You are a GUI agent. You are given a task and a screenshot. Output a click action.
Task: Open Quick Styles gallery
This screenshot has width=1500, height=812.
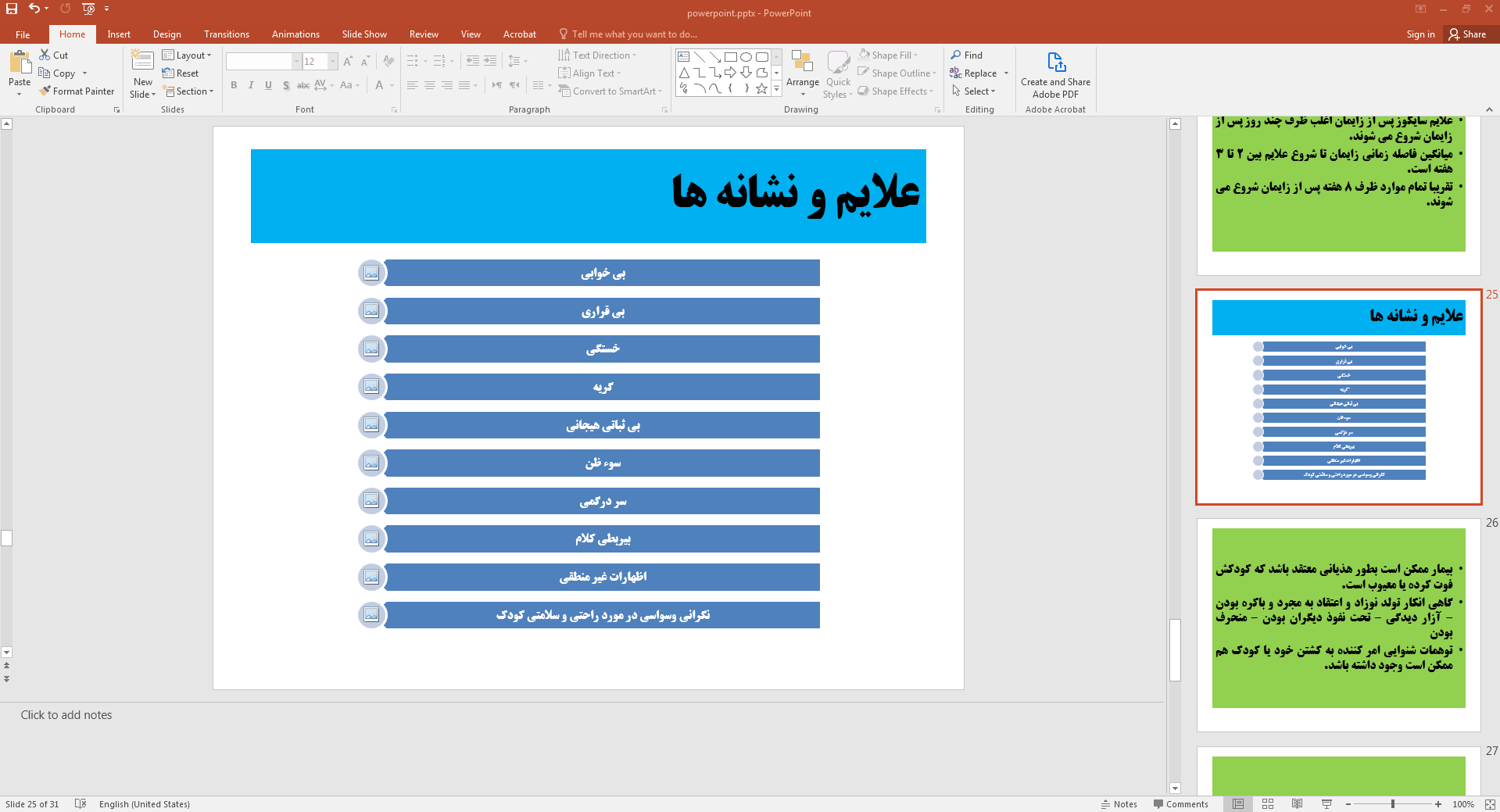coord(838,74)
